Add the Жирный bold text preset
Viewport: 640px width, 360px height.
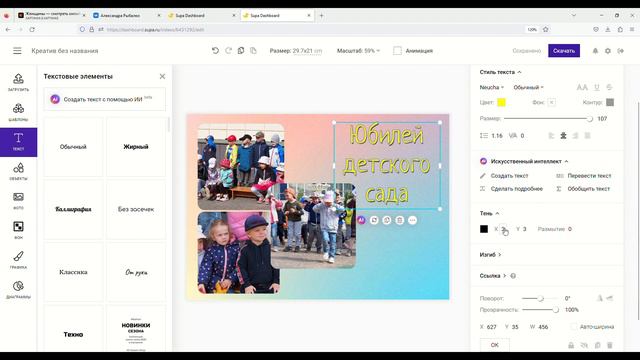click(136, 147)
